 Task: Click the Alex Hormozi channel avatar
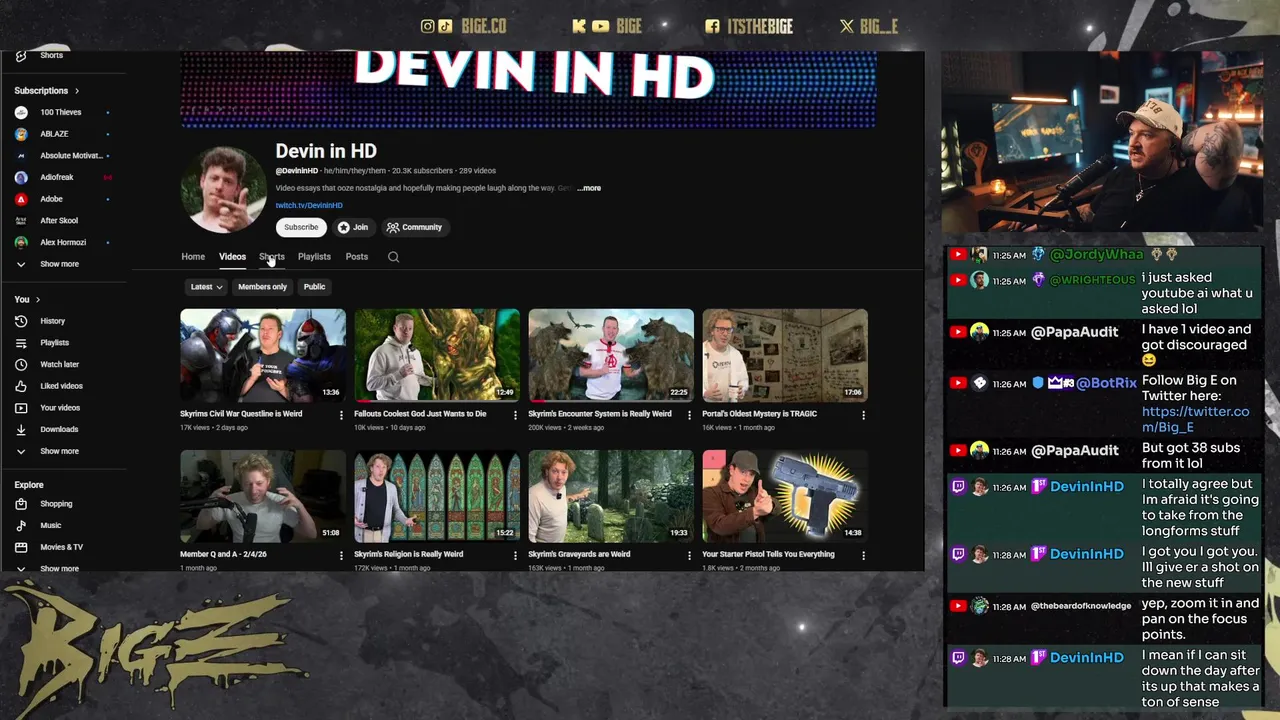21,242
